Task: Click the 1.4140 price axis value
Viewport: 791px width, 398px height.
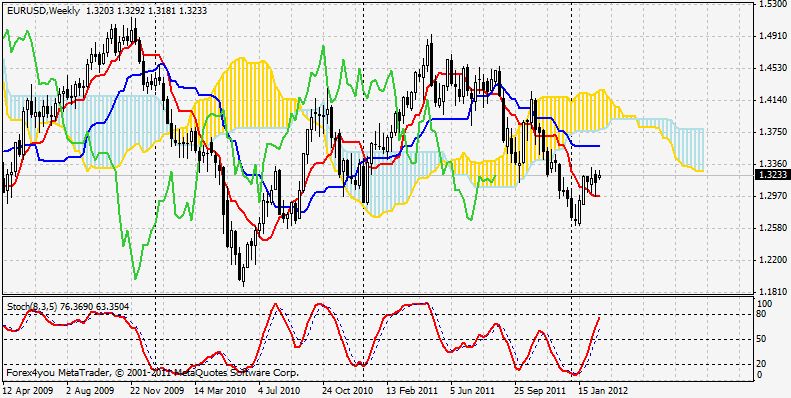Action: [772, 100]
